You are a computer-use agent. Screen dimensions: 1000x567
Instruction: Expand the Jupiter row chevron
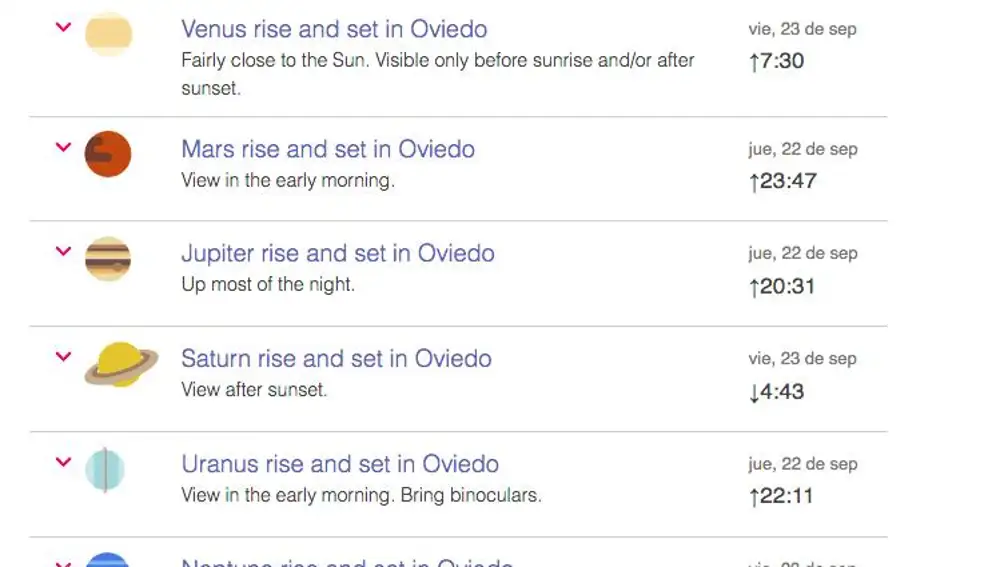point(63,251)
